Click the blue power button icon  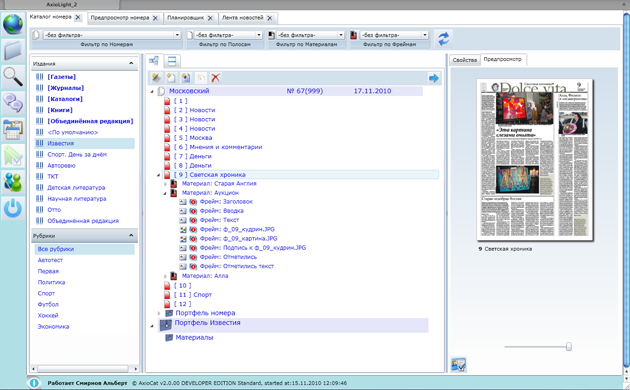13,208
